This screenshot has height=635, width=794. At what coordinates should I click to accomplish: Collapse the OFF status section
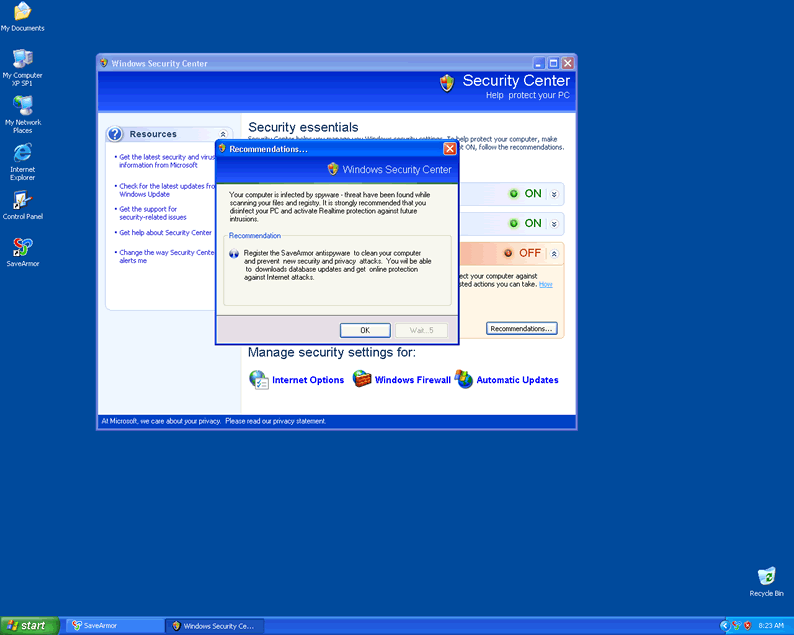555,254
